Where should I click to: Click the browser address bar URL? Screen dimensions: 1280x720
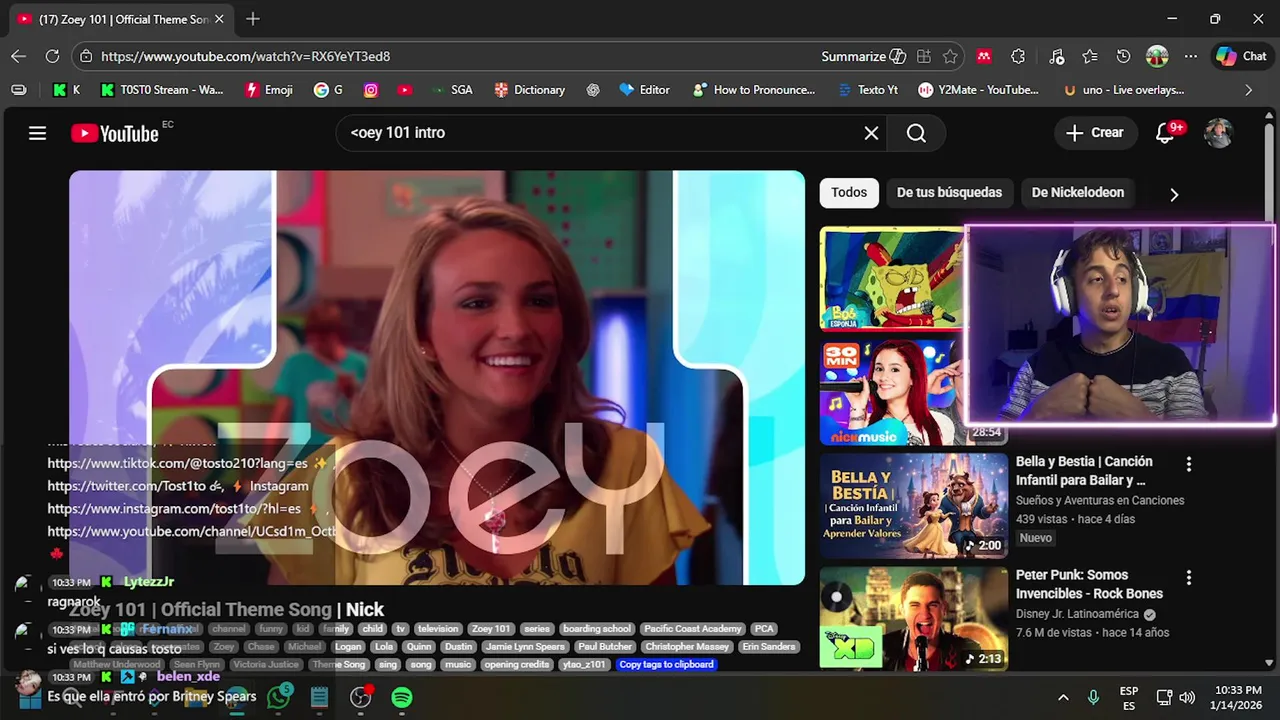(x=246, y=57)
